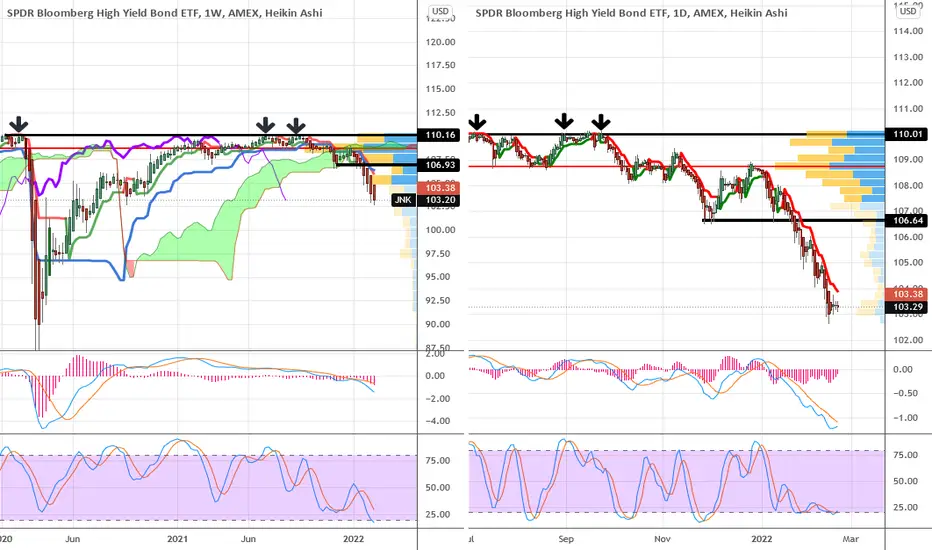Click the 105.00 price scale value
Screen dimensions: 932x550
[x=908, y=263]
